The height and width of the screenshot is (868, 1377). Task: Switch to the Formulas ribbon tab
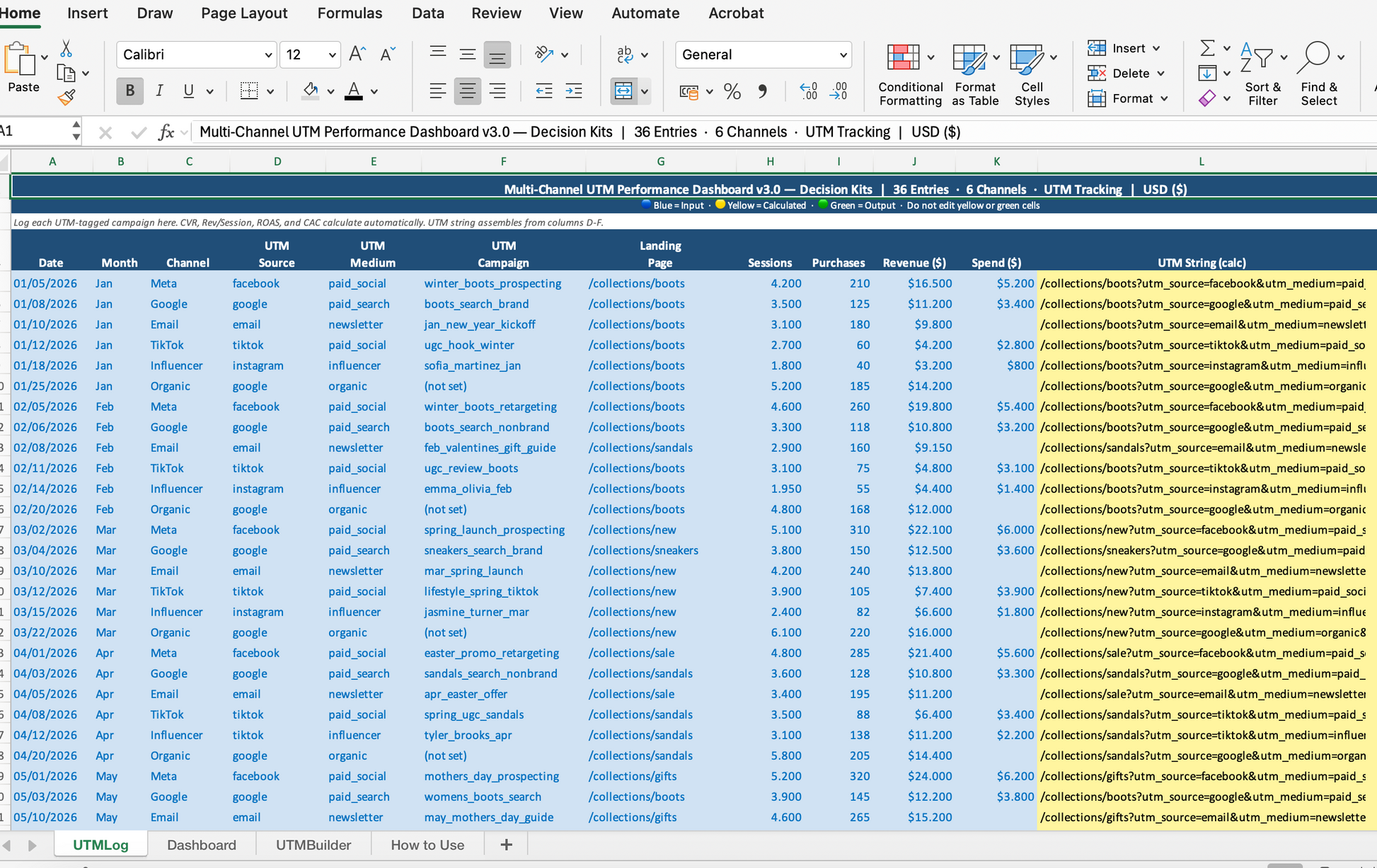tap(350, 13)
